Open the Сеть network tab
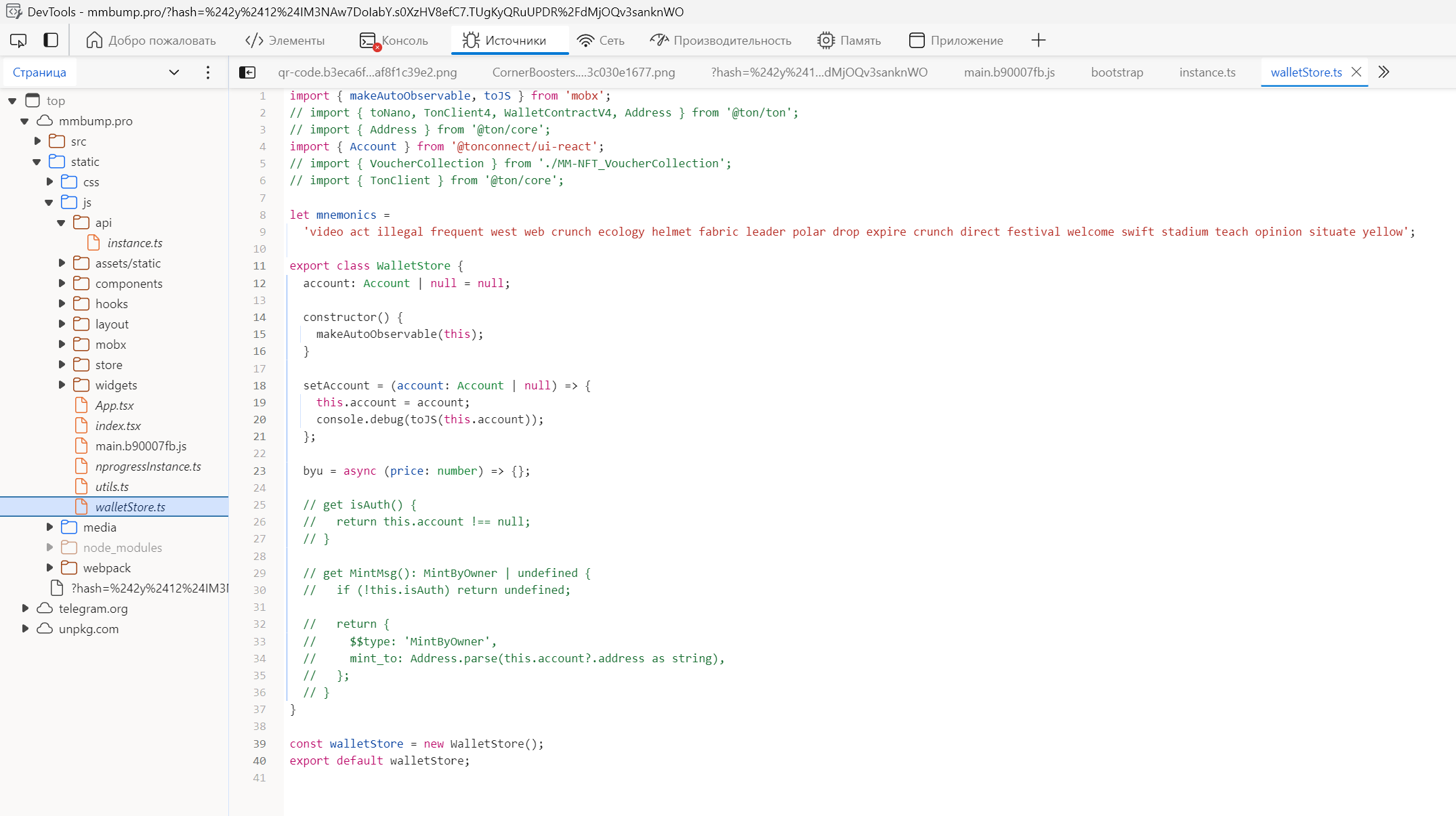 click(601, 41)
